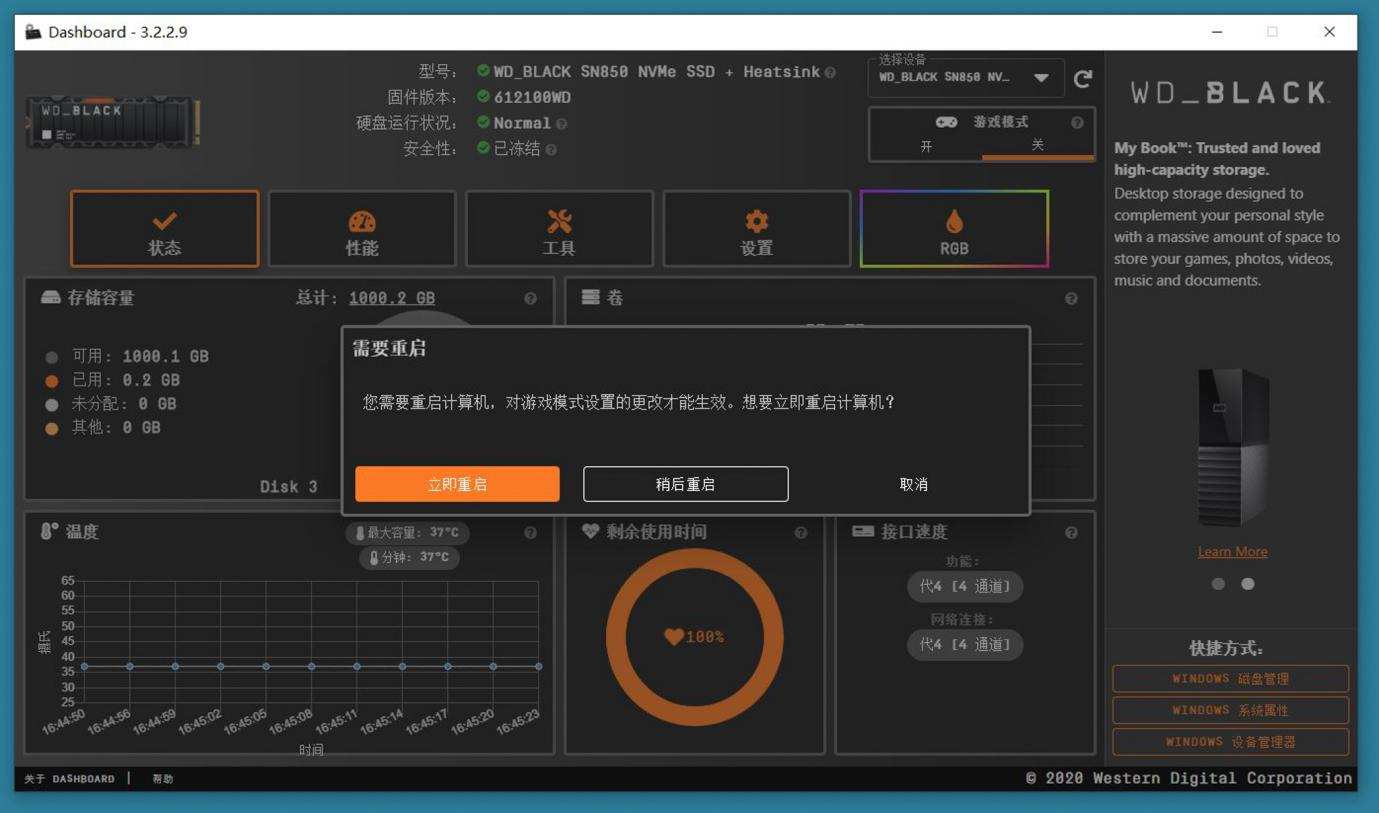Open the 性能 performance tab
This screenshot has width=1379, height=813.
[362, 229]
